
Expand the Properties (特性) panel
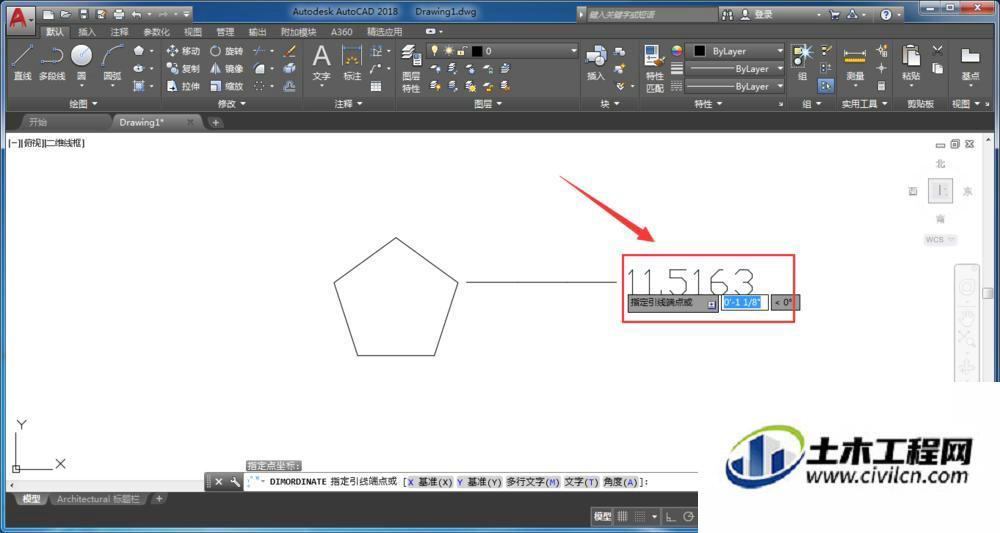[708, 103]
